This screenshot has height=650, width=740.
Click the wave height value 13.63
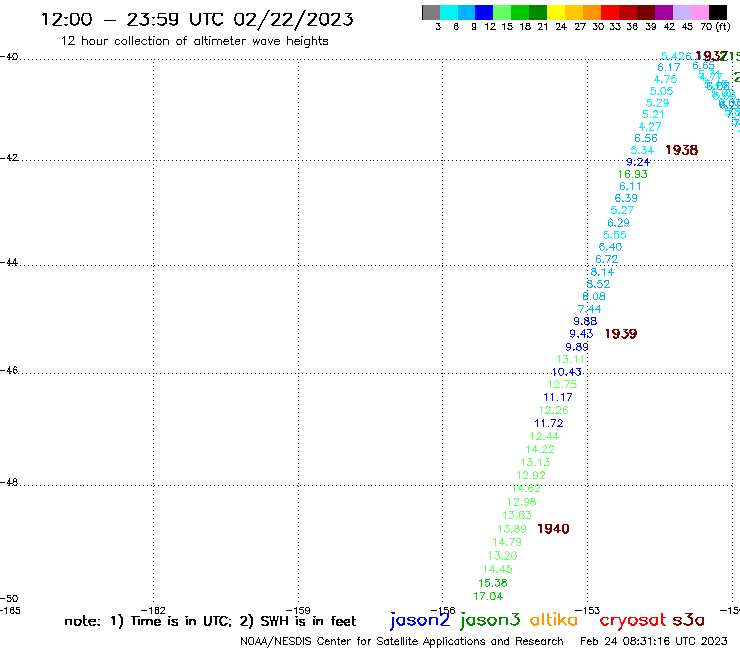(517, 515)
